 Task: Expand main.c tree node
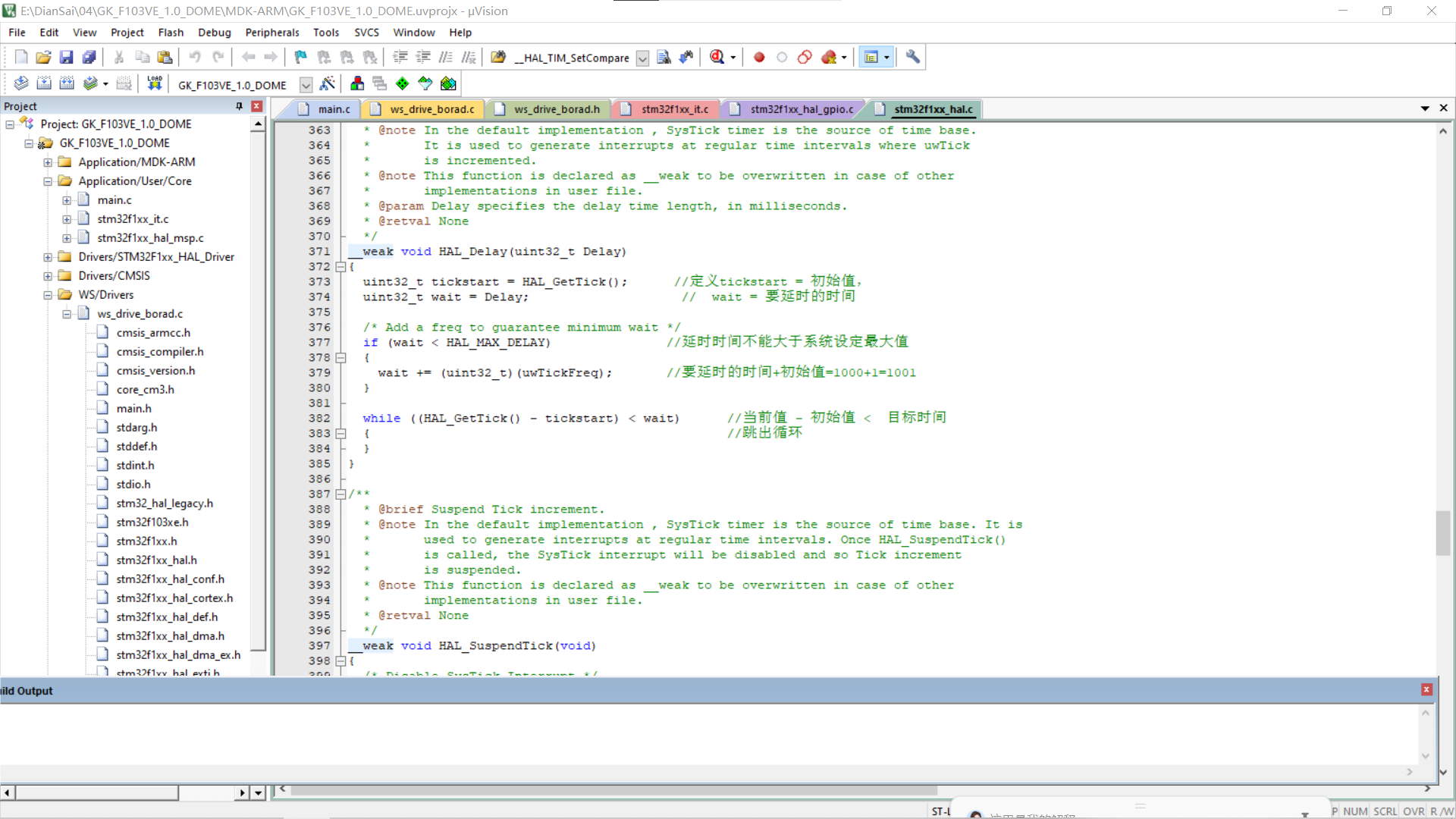pyautogui.click(x=67, y=200)
